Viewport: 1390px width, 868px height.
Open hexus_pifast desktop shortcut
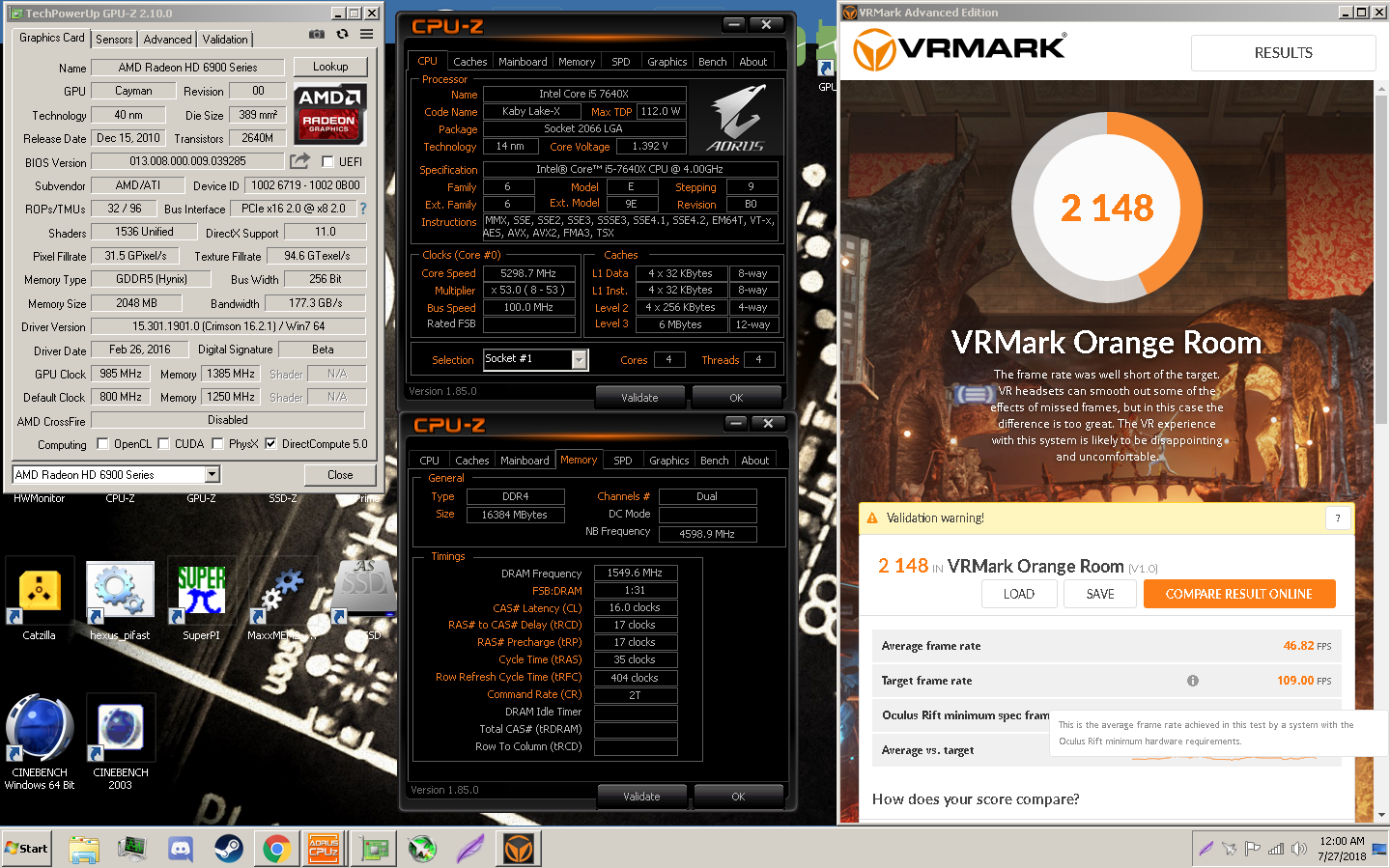click(121, 599)
